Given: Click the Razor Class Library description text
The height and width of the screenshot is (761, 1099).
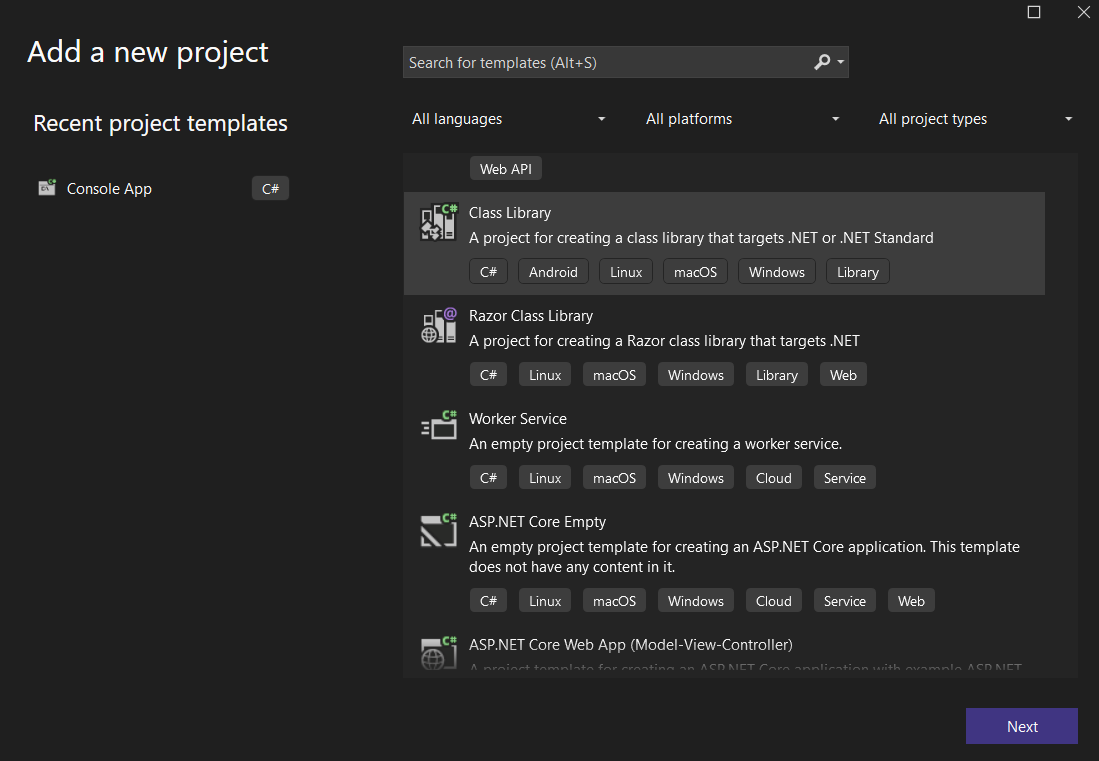Looking at the screenshot, I should (x=664, y=341).
